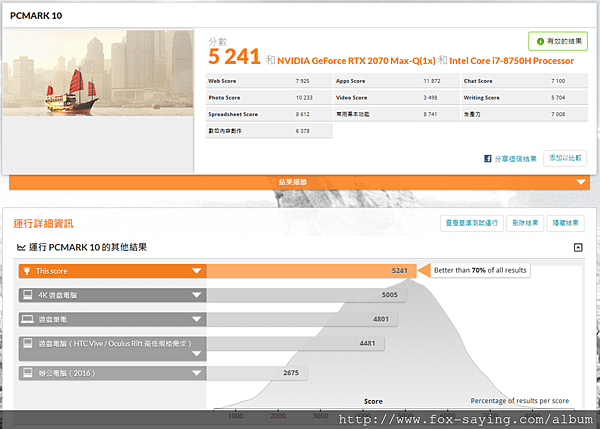Click the 8 741 score cell
Viewport: 600px width, 429px height.
click(430, 114)
